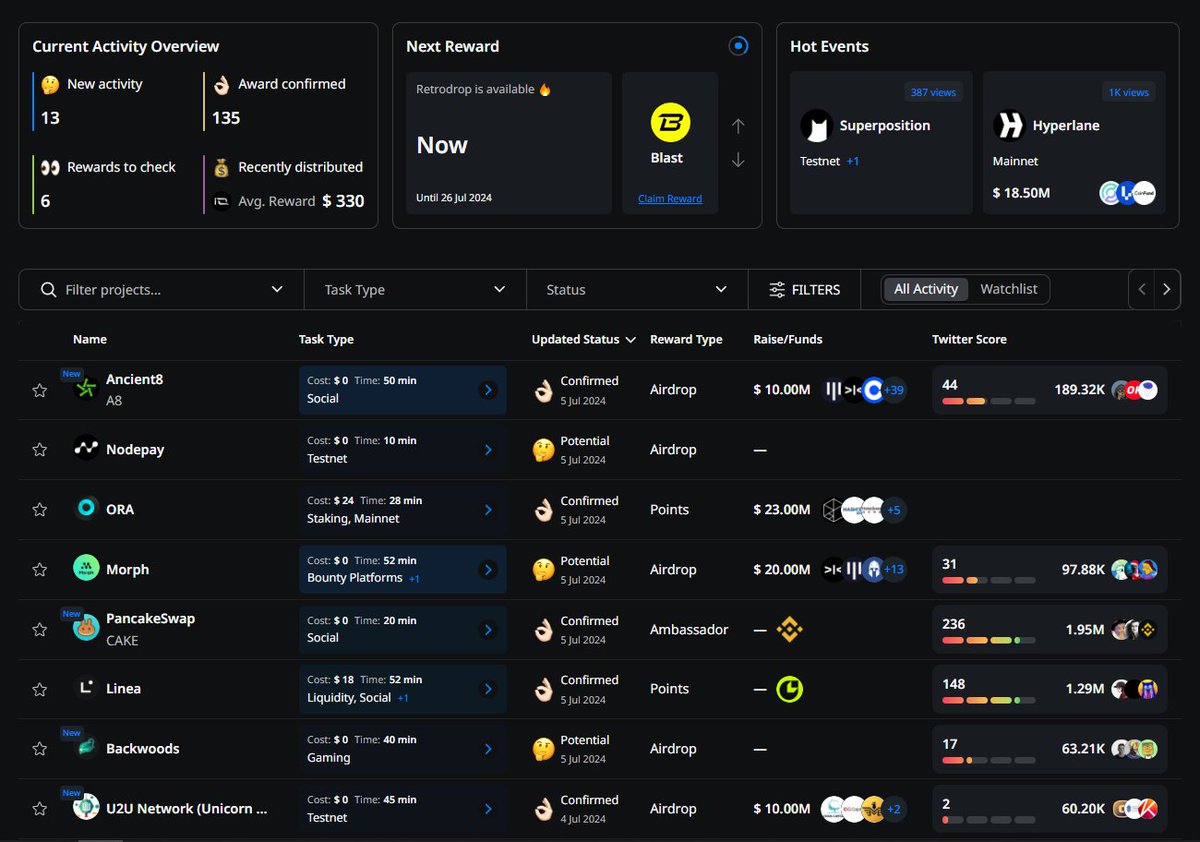This screenshot has width=1200, height=842.
Task: Click the Binance funder icon on PancakeSwap row
Action: (x=790, y=629)
